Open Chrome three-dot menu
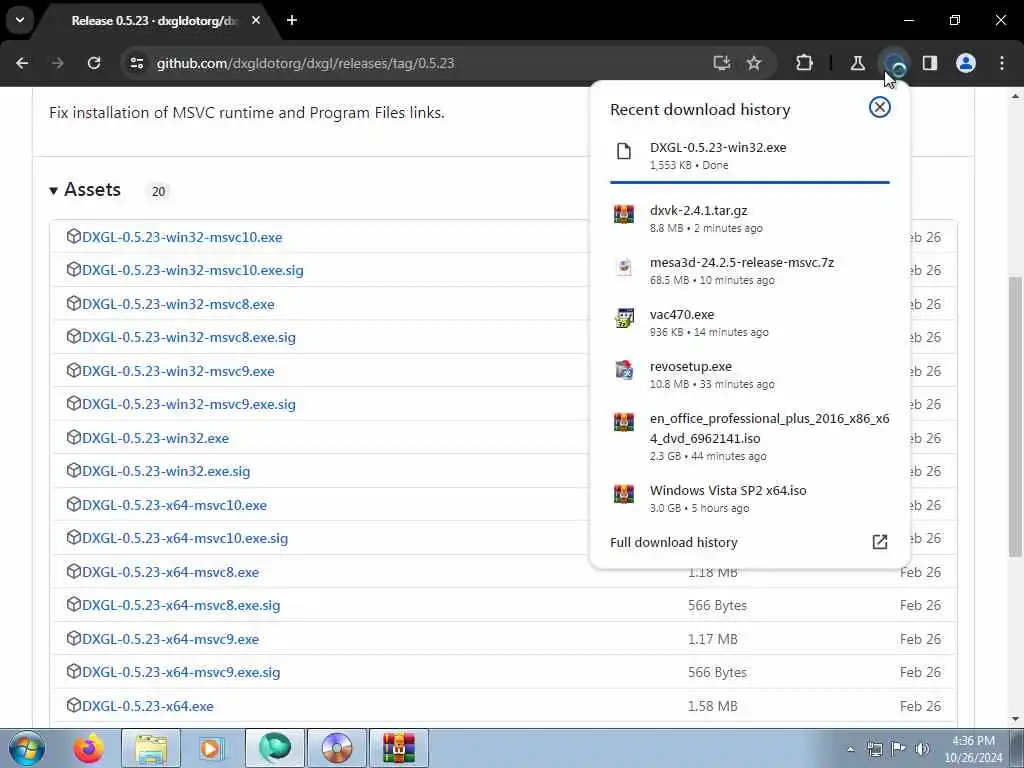The width and height of the screenshot is (1024, 768). (1002, 63)
